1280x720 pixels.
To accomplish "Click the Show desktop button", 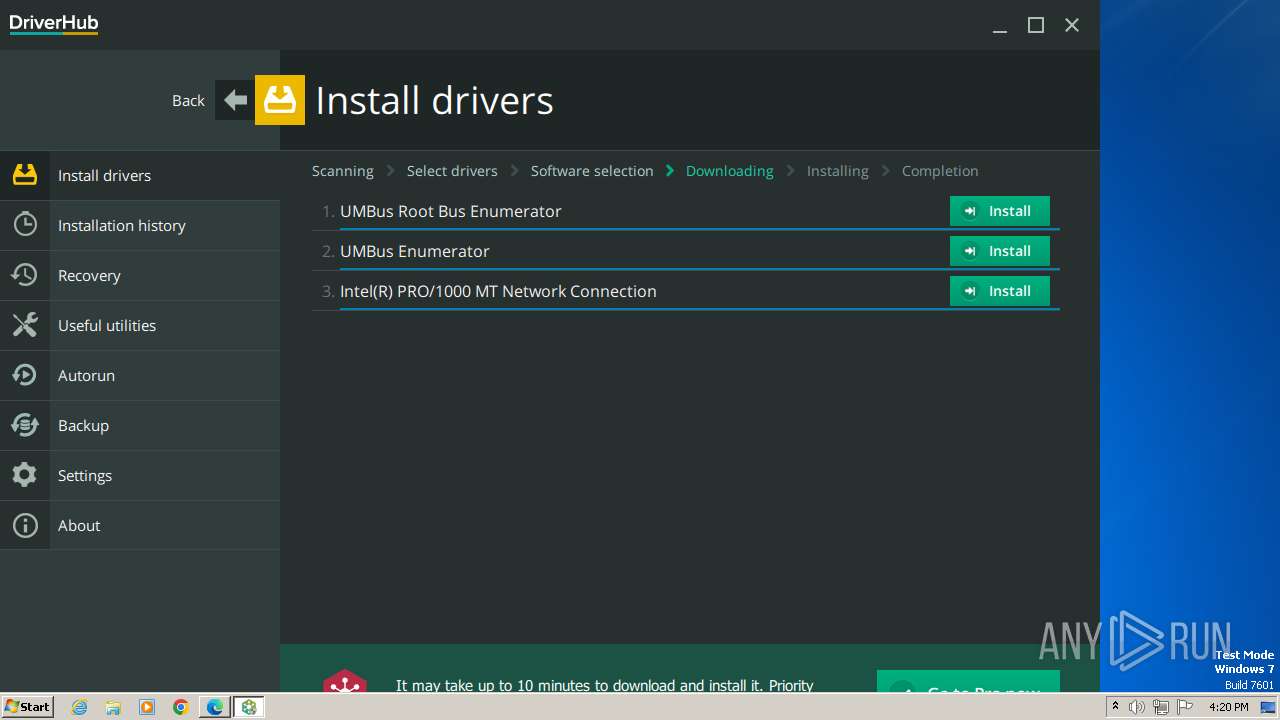I will click(1269, 707).
